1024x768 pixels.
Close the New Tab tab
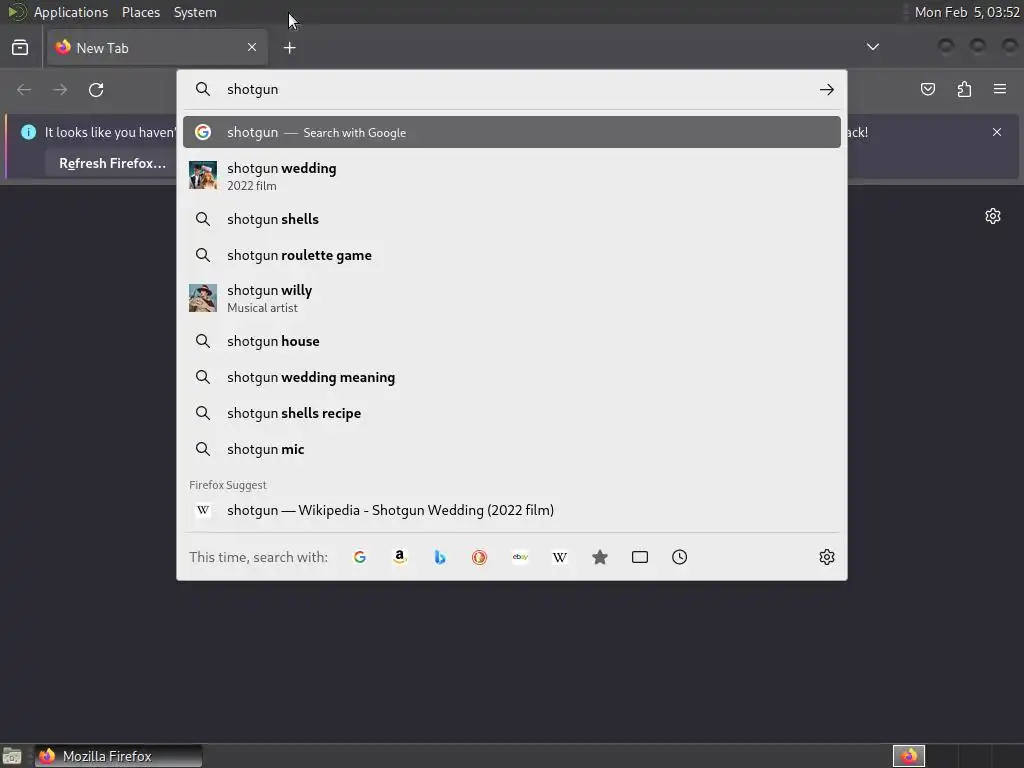(x=252, y=47)
